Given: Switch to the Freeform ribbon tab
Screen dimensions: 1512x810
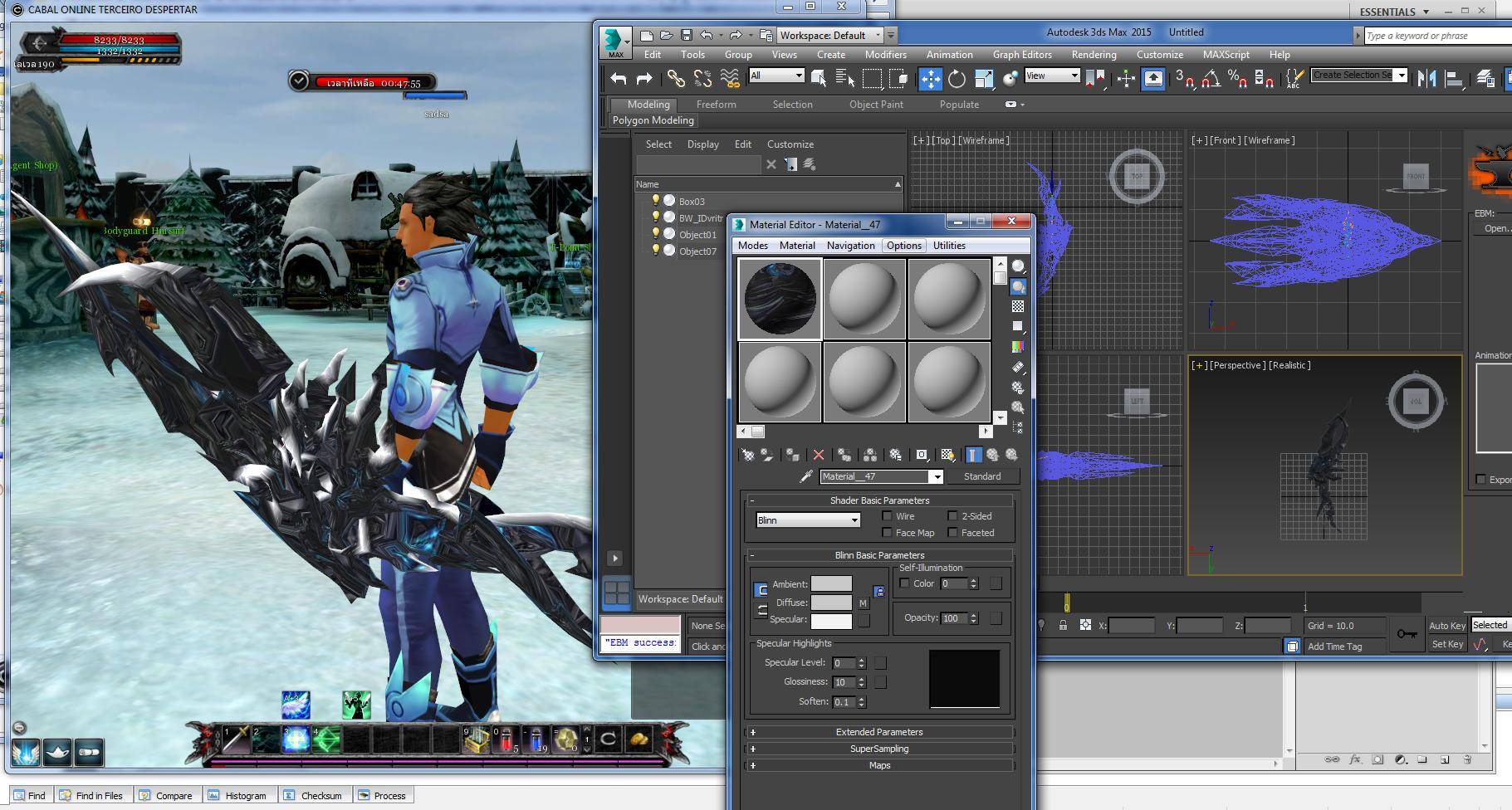Looking at the screenshot, I should pos(716,105).
